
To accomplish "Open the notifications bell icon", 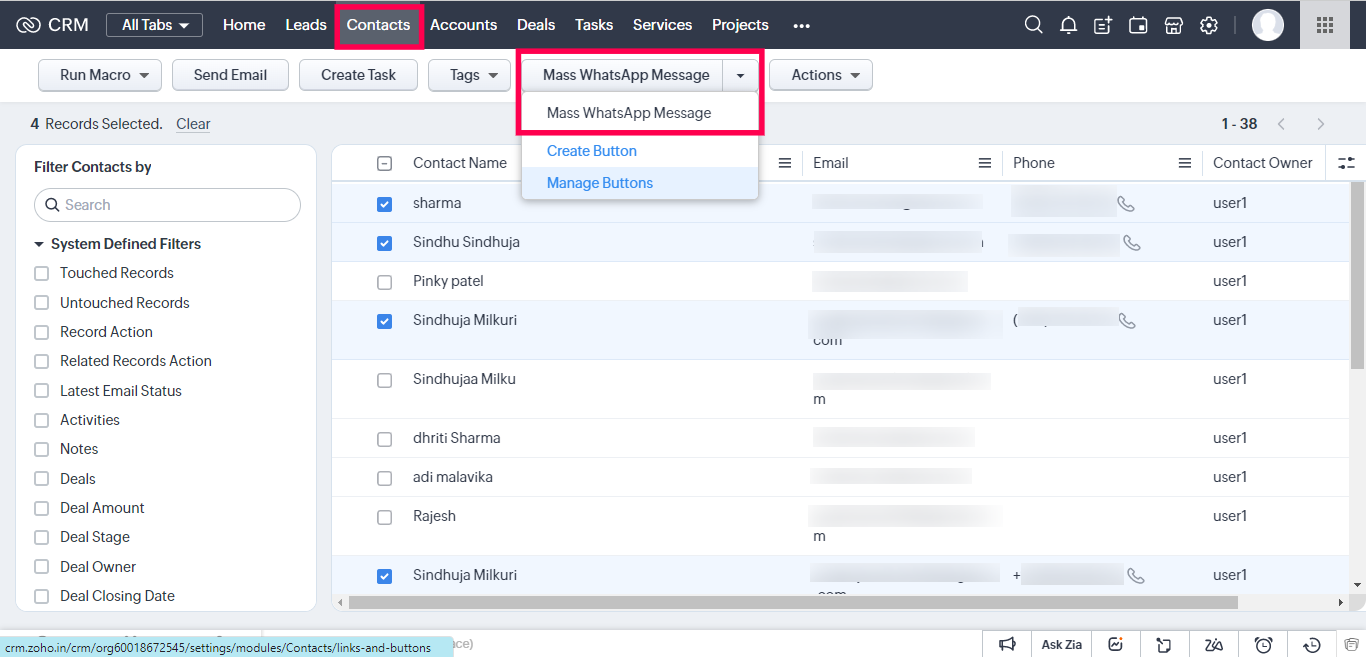I will coord(1068,25).
